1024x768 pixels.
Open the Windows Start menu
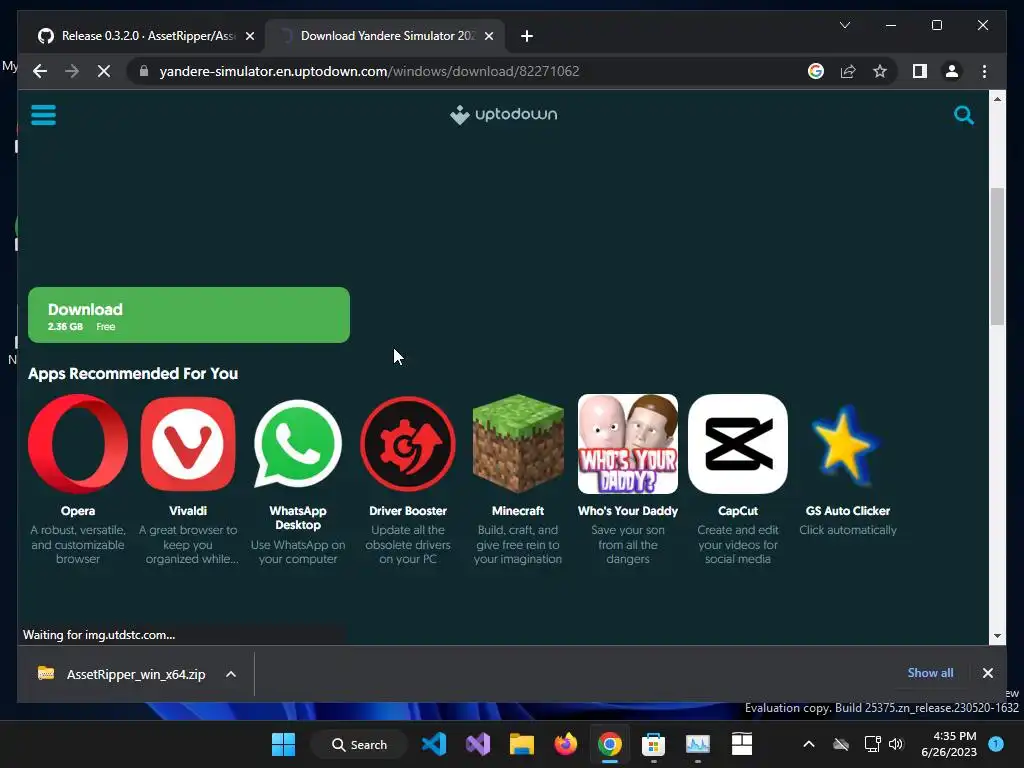[283, 744]
